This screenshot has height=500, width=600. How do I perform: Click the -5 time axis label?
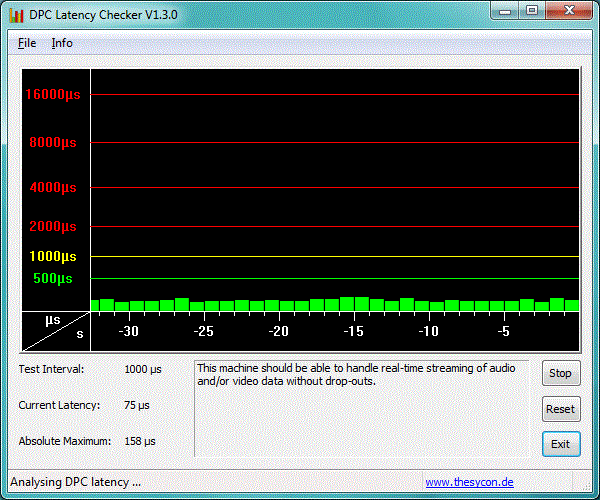[x=504, y=331]
